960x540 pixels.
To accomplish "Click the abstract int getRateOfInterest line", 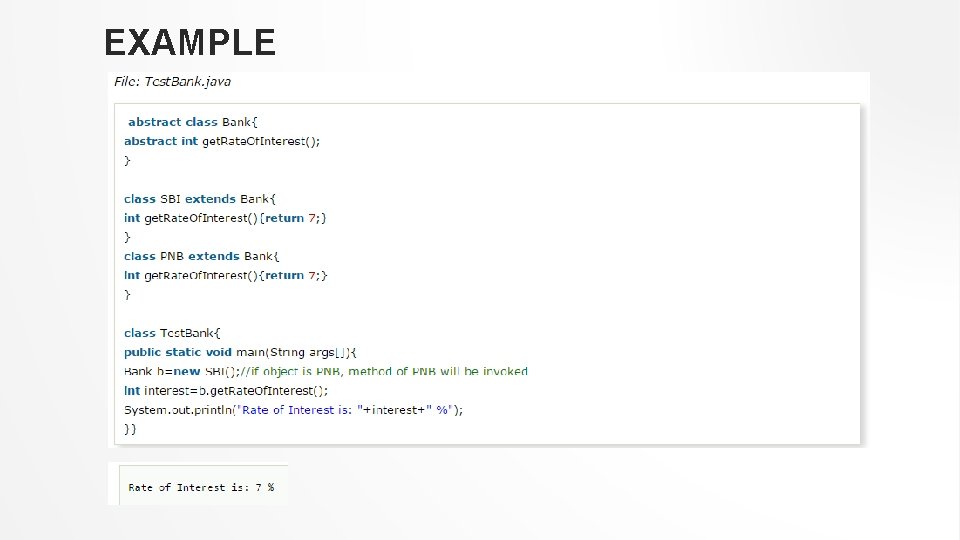I will [x=222, y=141].
